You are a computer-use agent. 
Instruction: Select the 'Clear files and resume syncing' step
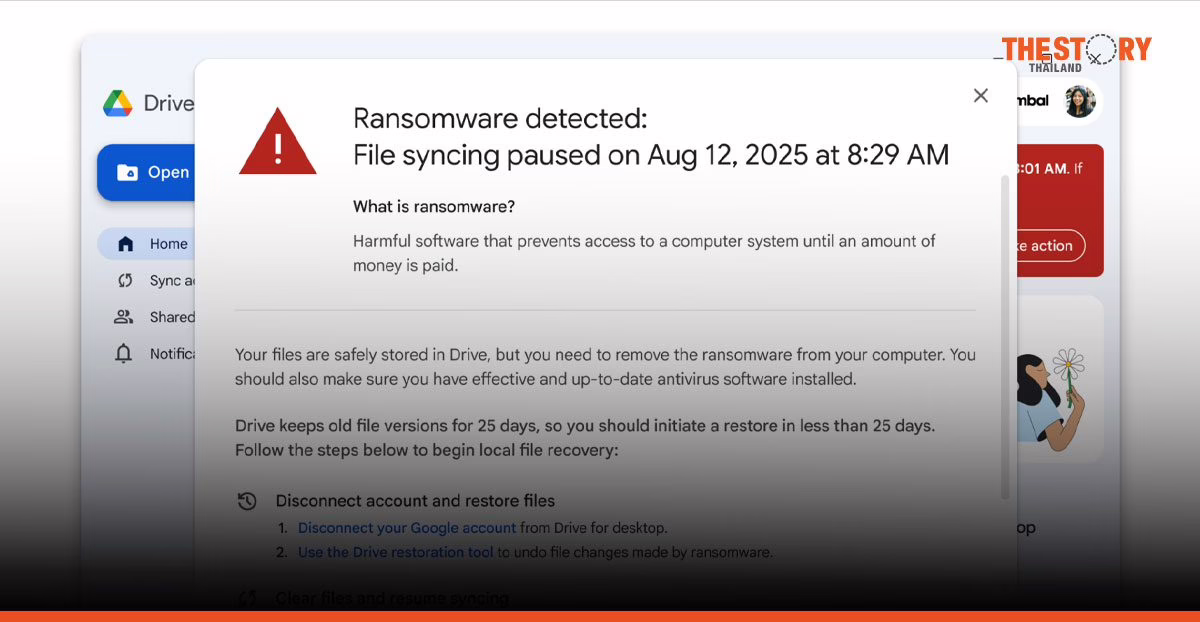click(x=392, y=597)
